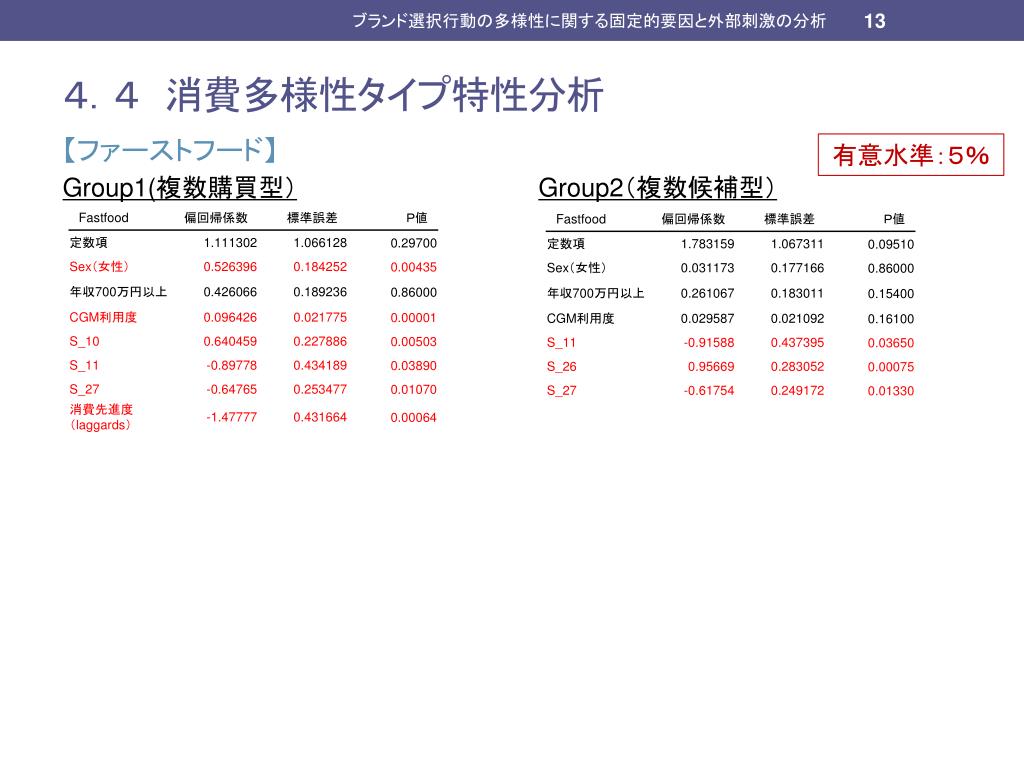Click the red CGM利用度 label in Group1
The width and height of the screenshot is (1024, 768).
click(103, 317)
